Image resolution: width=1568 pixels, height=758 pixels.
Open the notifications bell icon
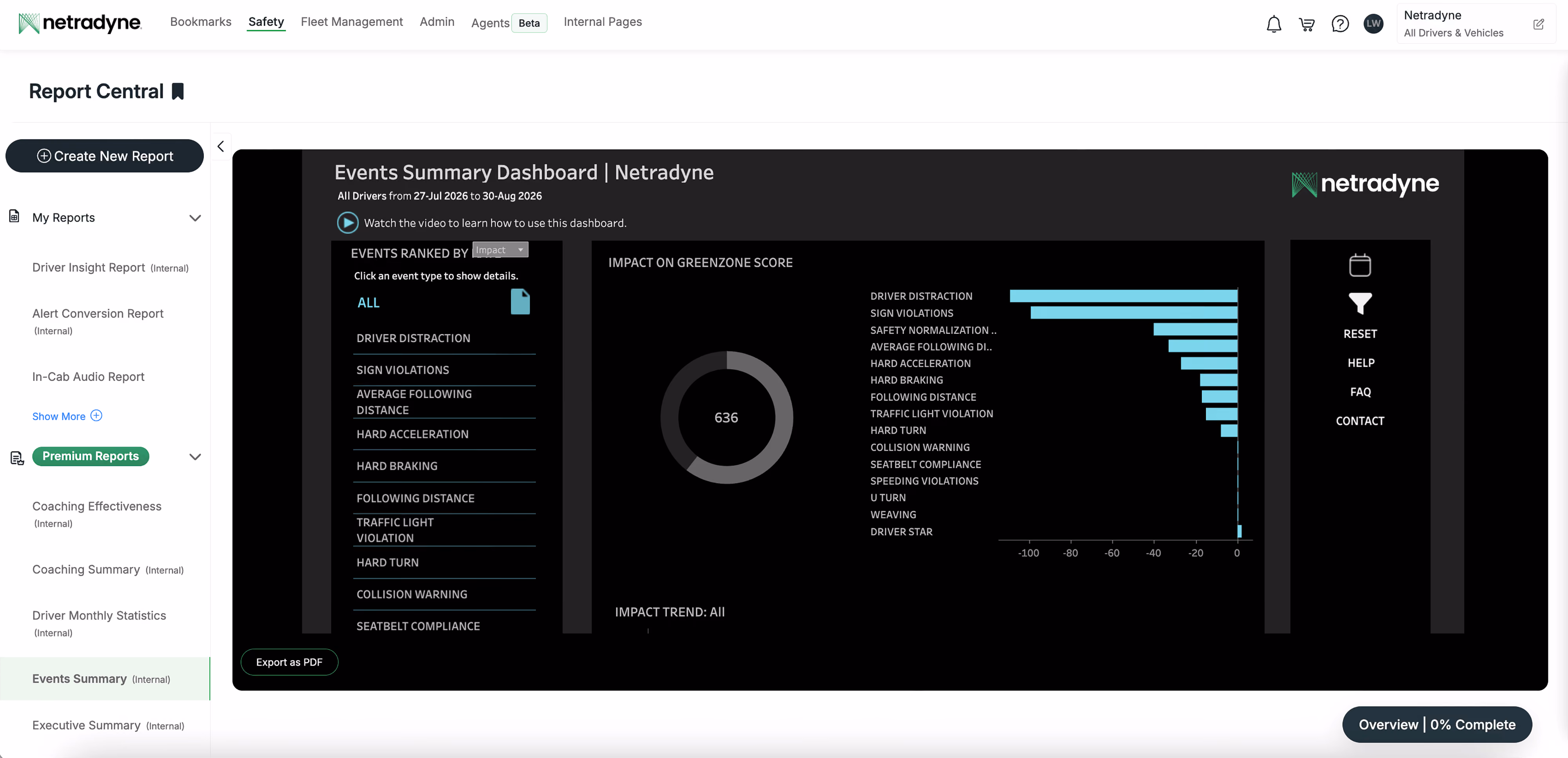tap(1273, 24)
